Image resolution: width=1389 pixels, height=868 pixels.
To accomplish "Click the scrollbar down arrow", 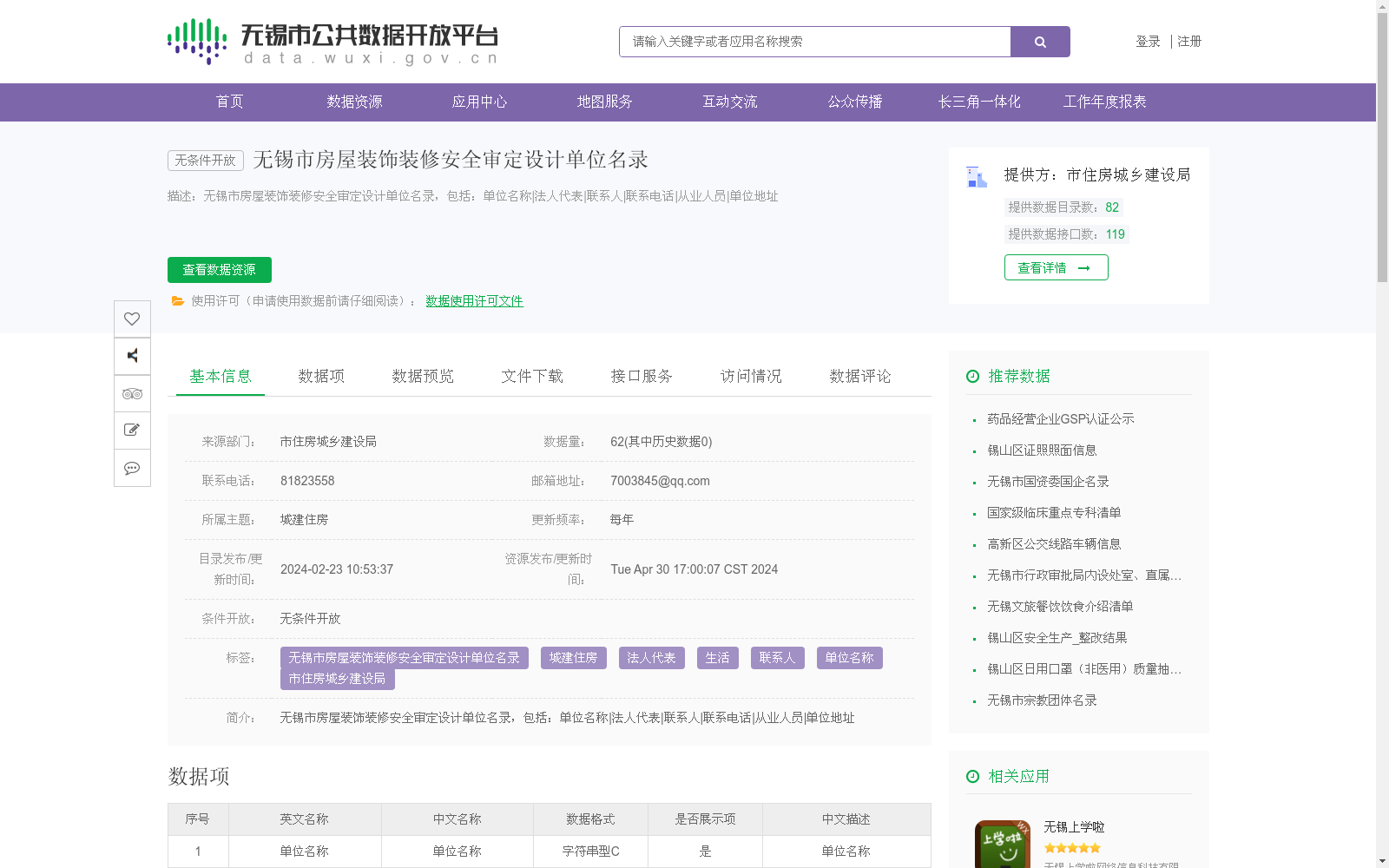I will 1382,861.
